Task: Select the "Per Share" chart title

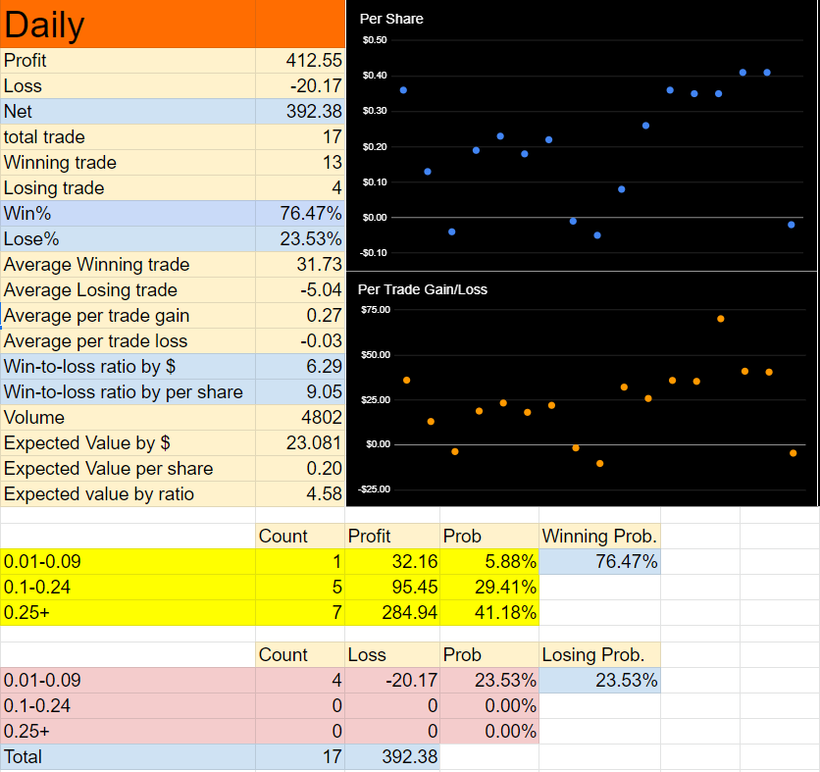Action: tap(391, 19)
